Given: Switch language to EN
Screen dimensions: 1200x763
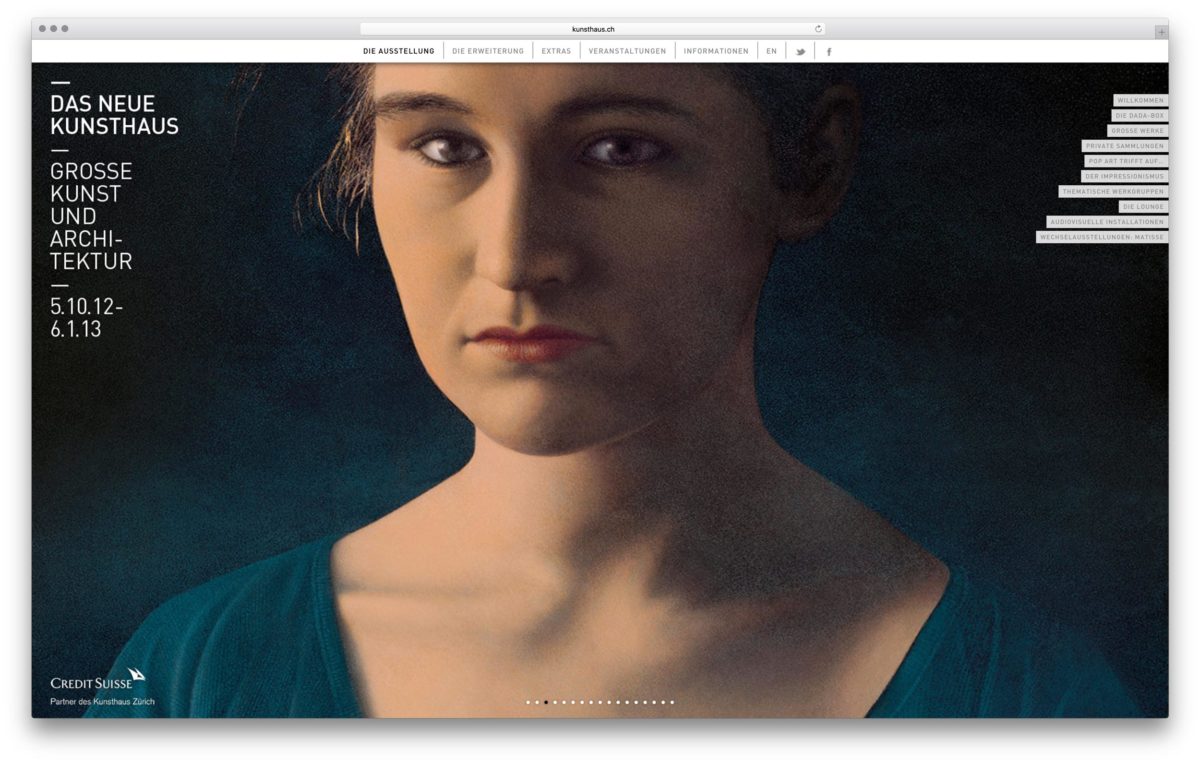Looking at the screenshot, I should [x=771, y=51].
